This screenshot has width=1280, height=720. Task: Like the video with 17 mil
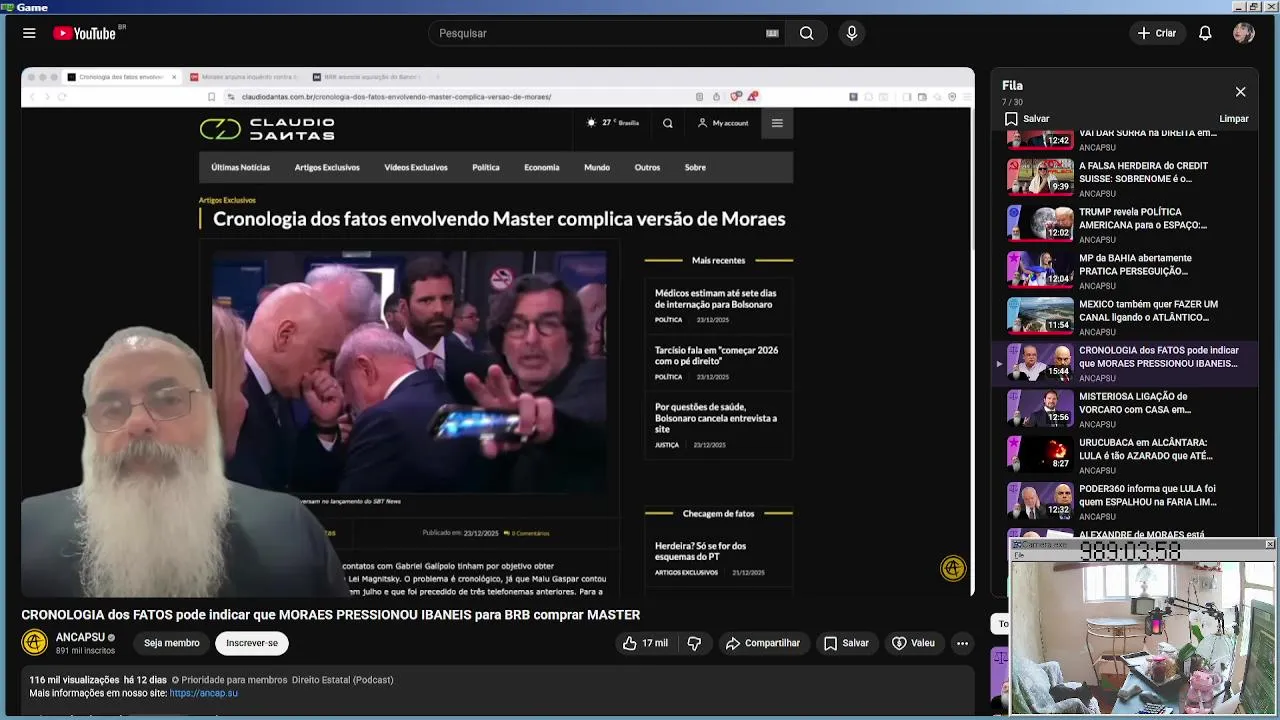click(x=645, y=643)
